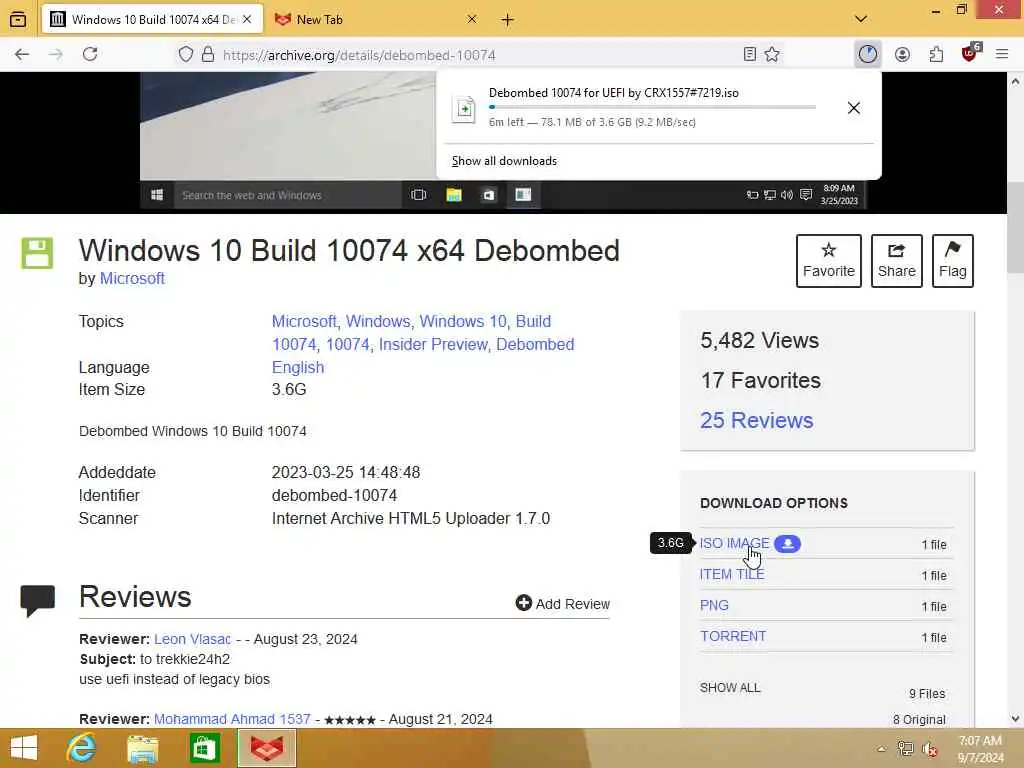Open the downloads progress toolbar button

click(867, 54)
